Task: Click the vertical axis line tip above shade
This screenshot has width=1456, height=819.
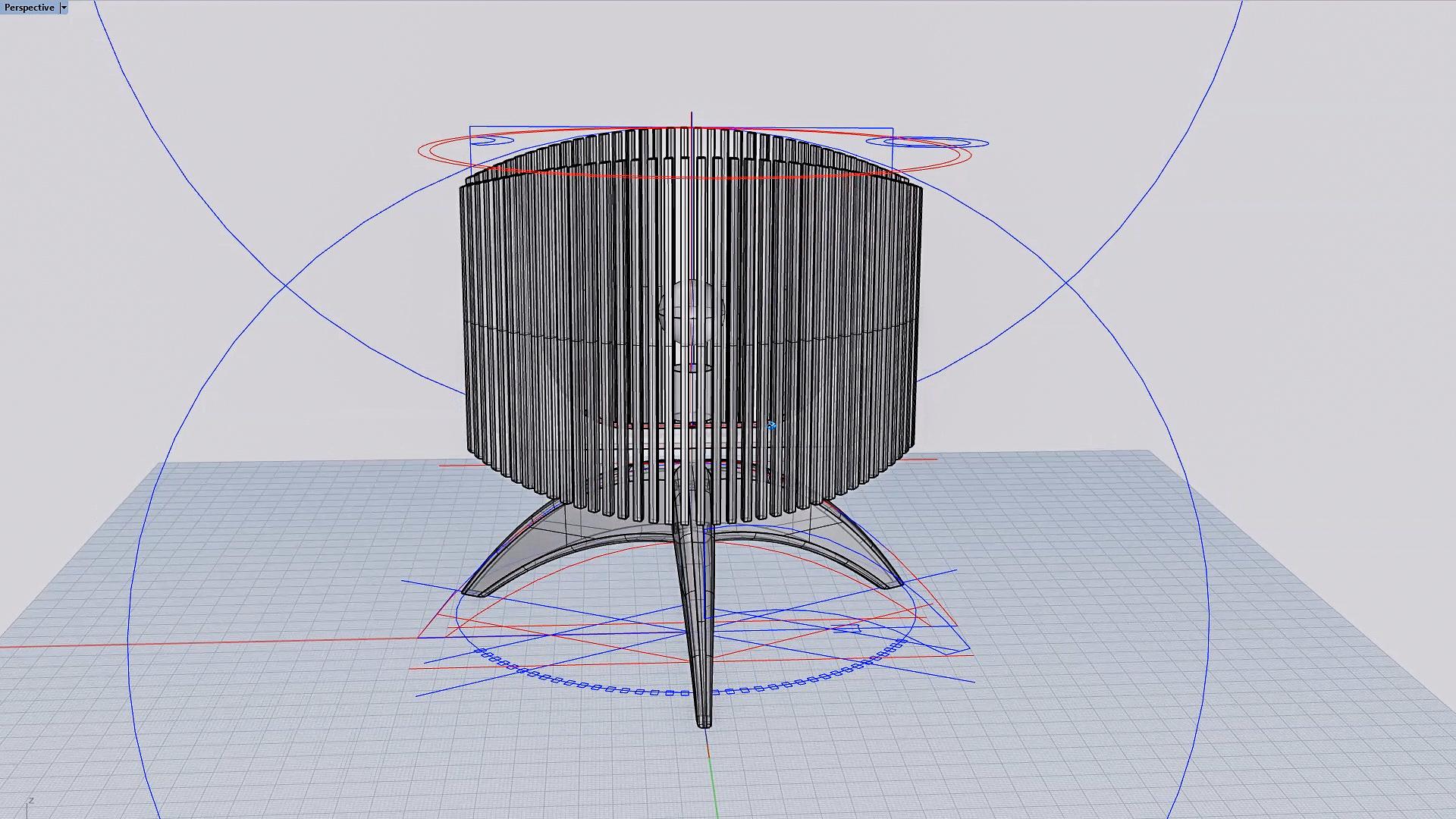Action: (692, 114)
